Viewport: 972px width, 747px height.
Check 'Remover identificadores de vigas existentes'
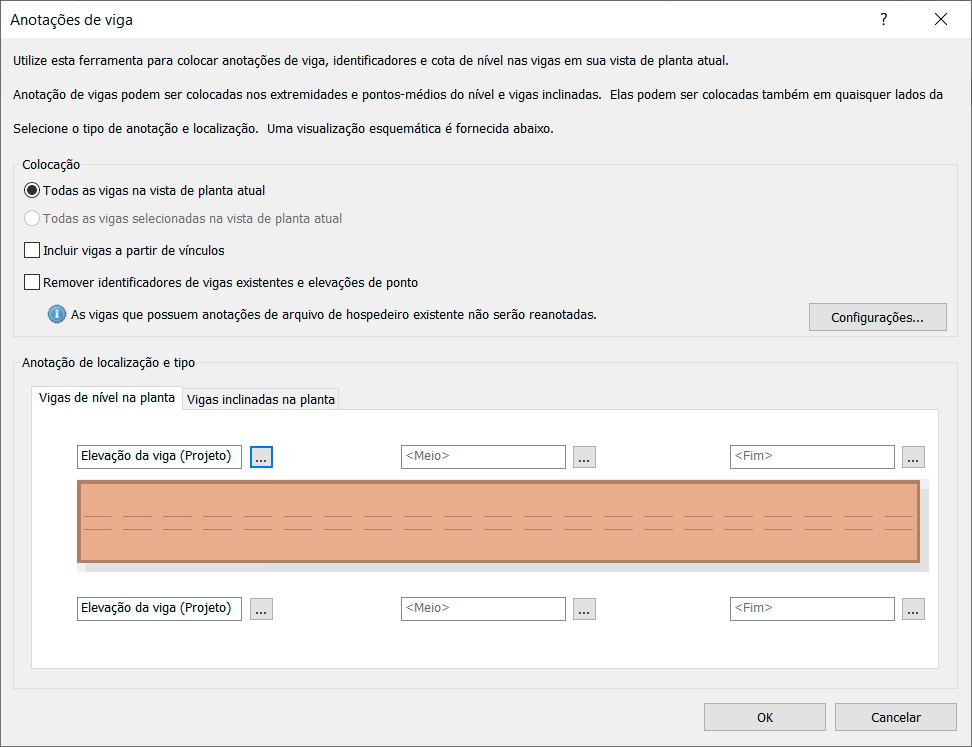(x=33, y=282)
